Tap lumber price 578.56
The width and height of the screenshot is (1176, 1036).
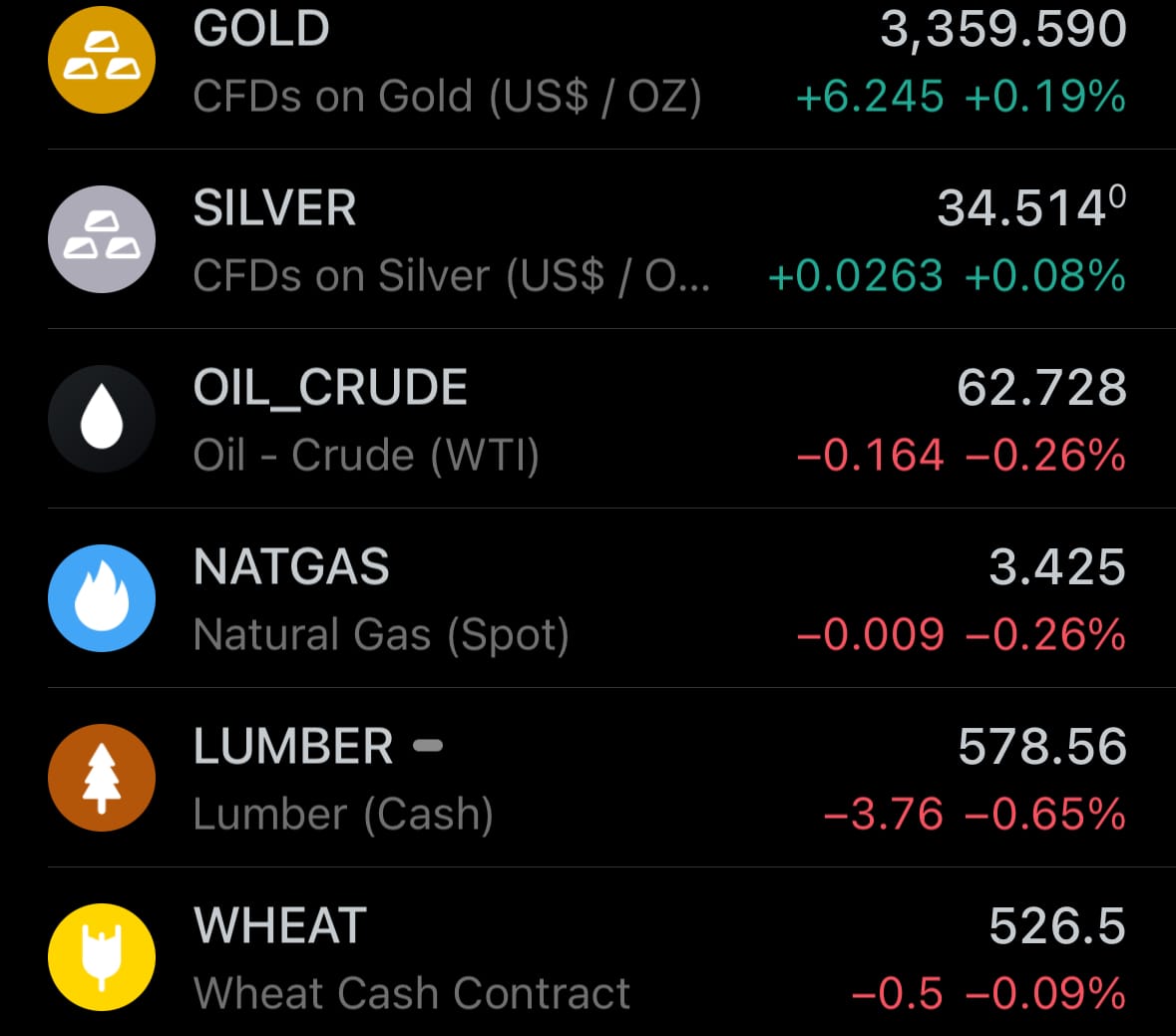pos(1042,747)
